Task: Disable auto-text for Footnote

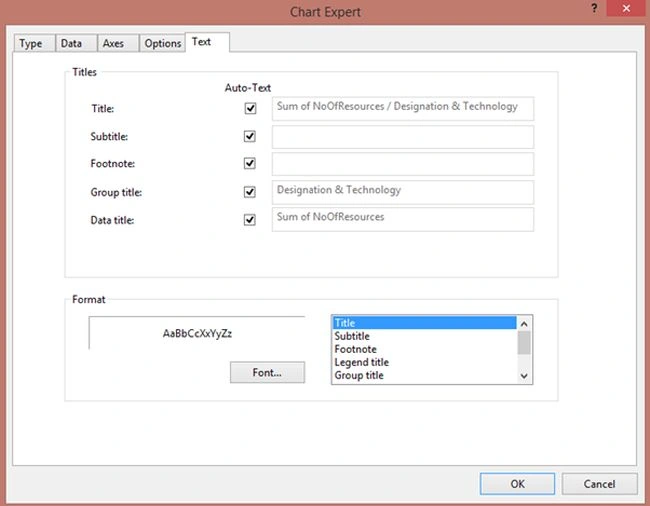Action: coord(250,163)
